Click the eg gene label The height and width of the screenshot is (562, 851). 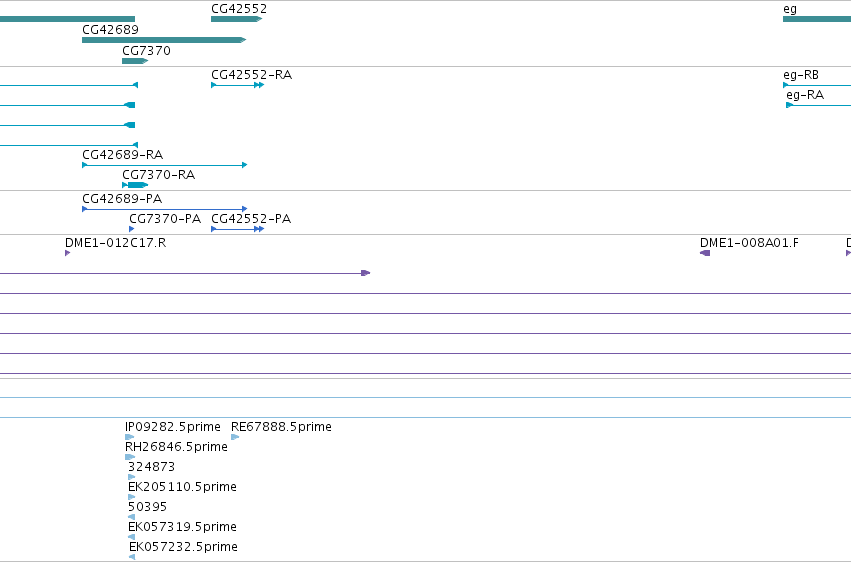point(790,9)
